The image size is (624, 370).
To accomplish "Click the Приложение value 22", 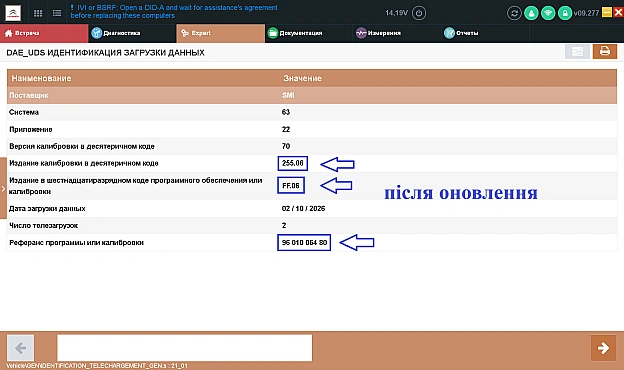I will [286, 129].
